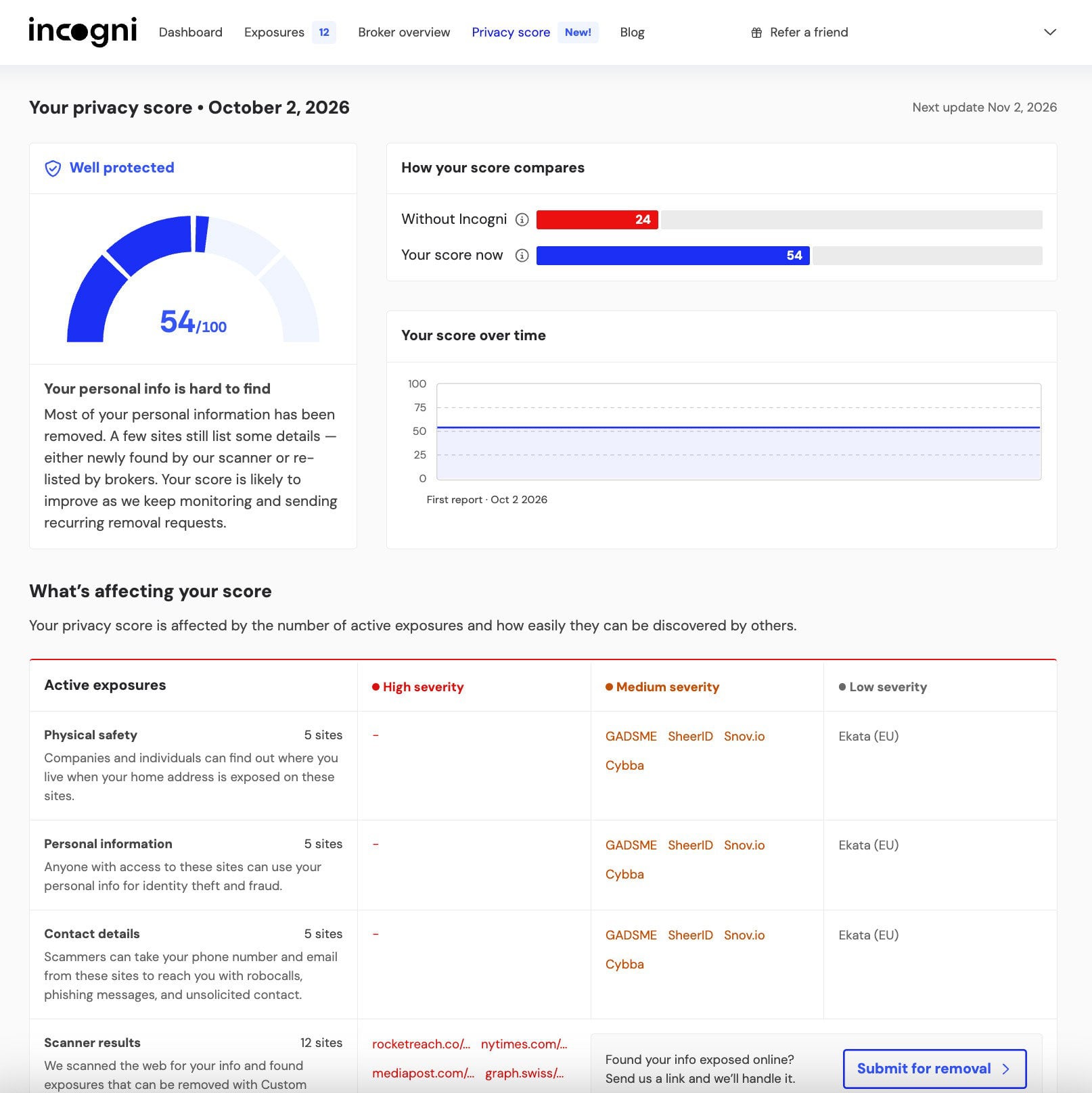Open SheerID in Personal information row

tap(690, 845)
